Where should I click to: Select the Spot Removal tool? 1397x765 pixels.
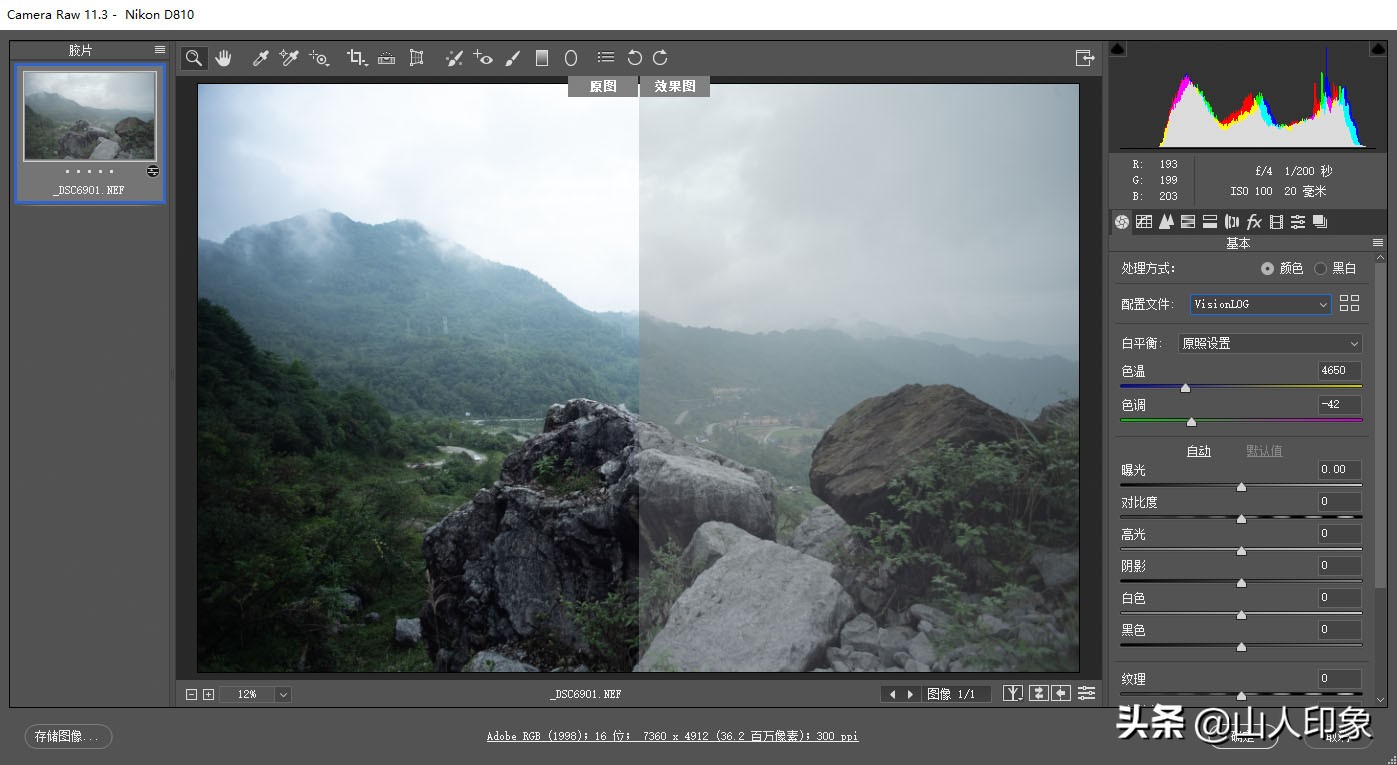[x=454, y=58]
